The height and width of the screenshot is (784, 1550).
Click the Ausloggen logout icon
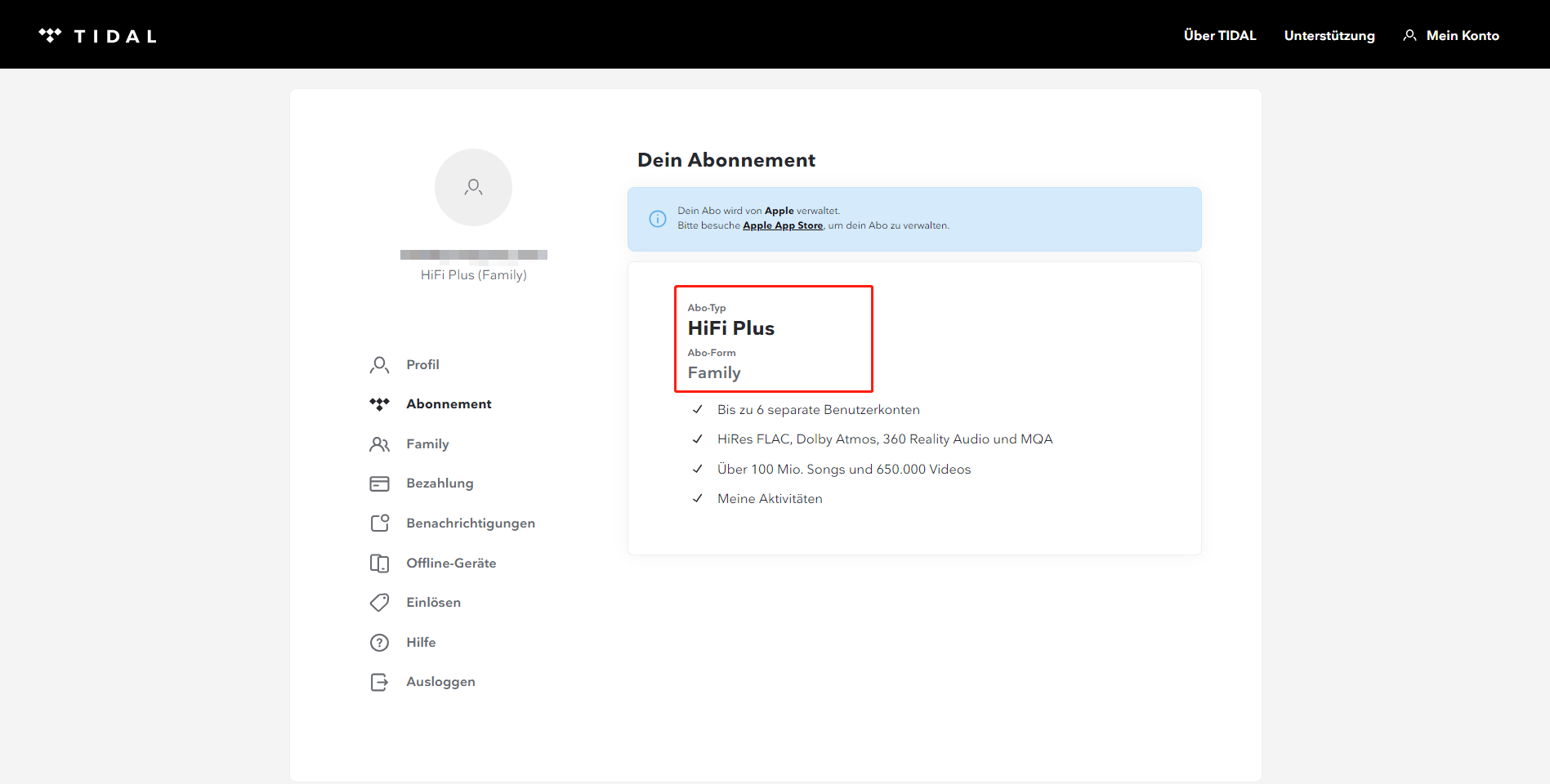pyautogui.click(x=379, y=682)
